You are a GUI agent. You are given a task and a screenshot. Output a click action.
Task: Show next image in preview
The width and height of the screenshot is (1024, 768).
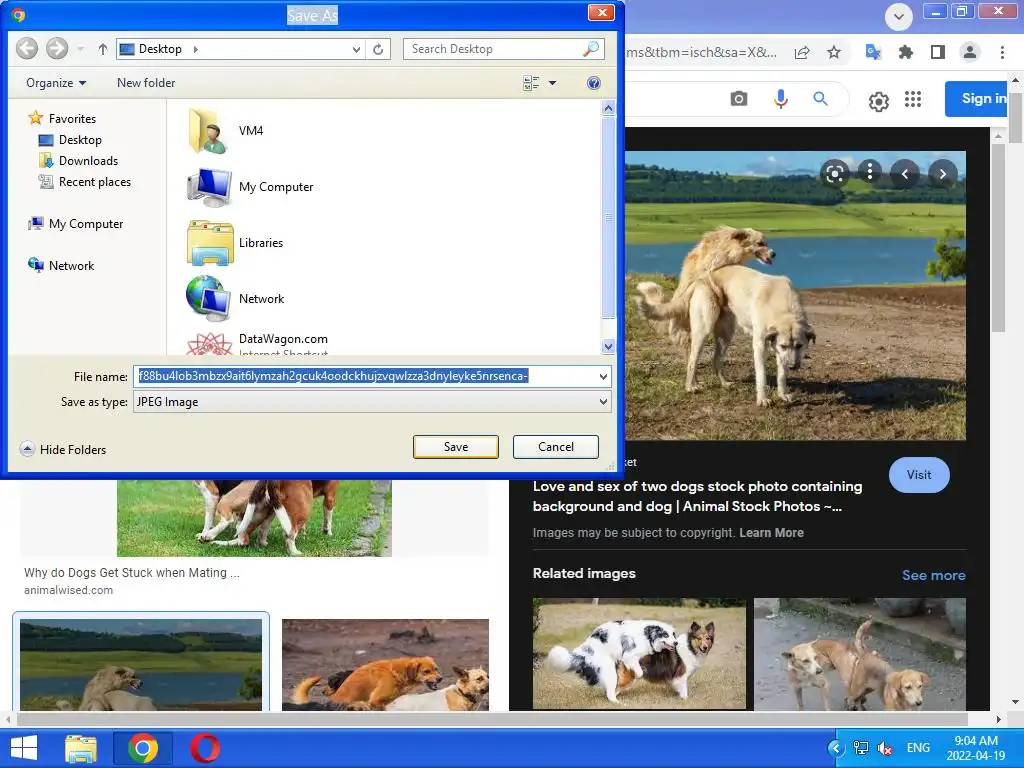(x=942, y=174)
